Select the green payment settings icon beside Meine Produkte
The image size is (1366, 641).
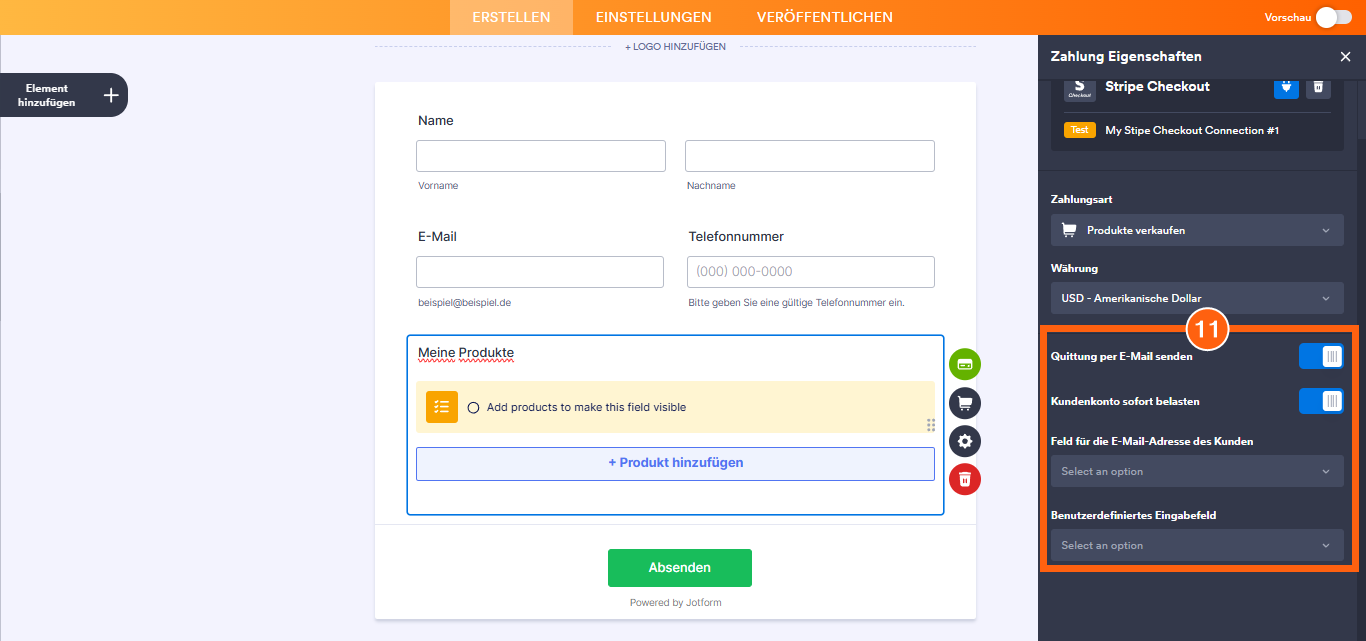pos(964,364)
